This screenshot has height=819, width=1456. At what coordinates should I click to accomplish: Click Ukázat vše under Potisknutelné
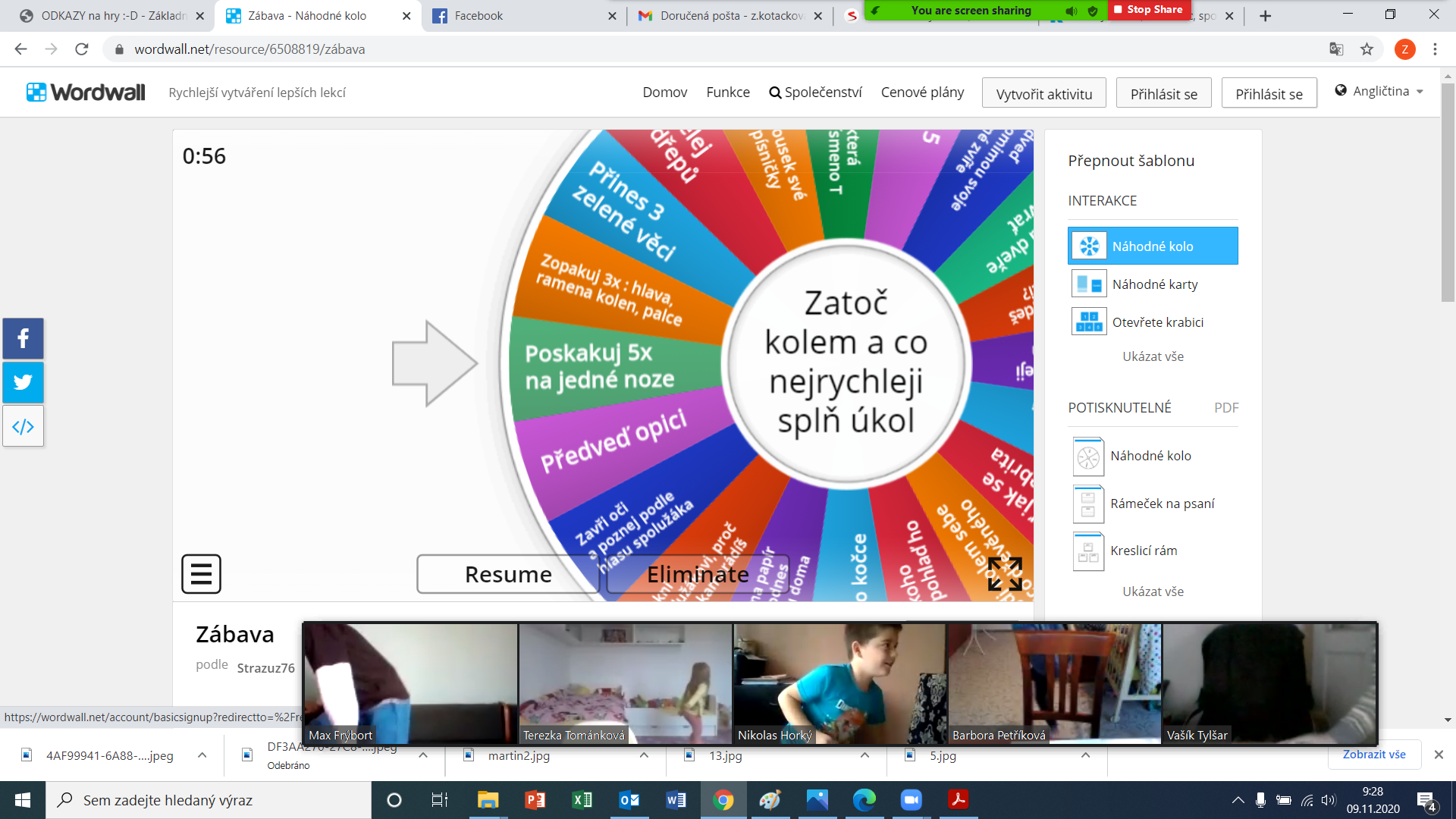click(1153, 591)
